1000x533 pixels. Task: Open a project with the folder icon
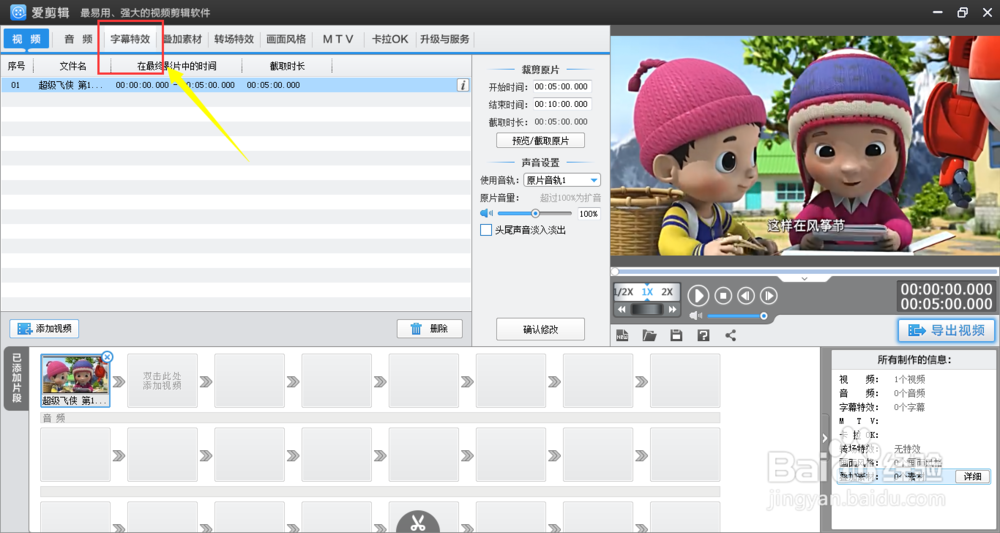point(649,335)
